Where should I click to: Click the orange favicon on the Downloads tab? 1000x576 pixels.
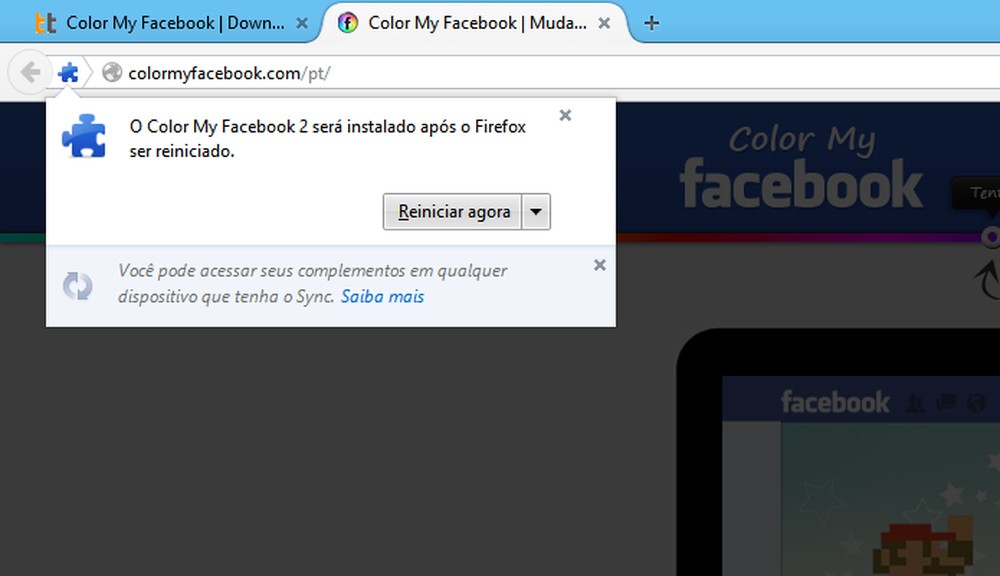click(45, 21)
